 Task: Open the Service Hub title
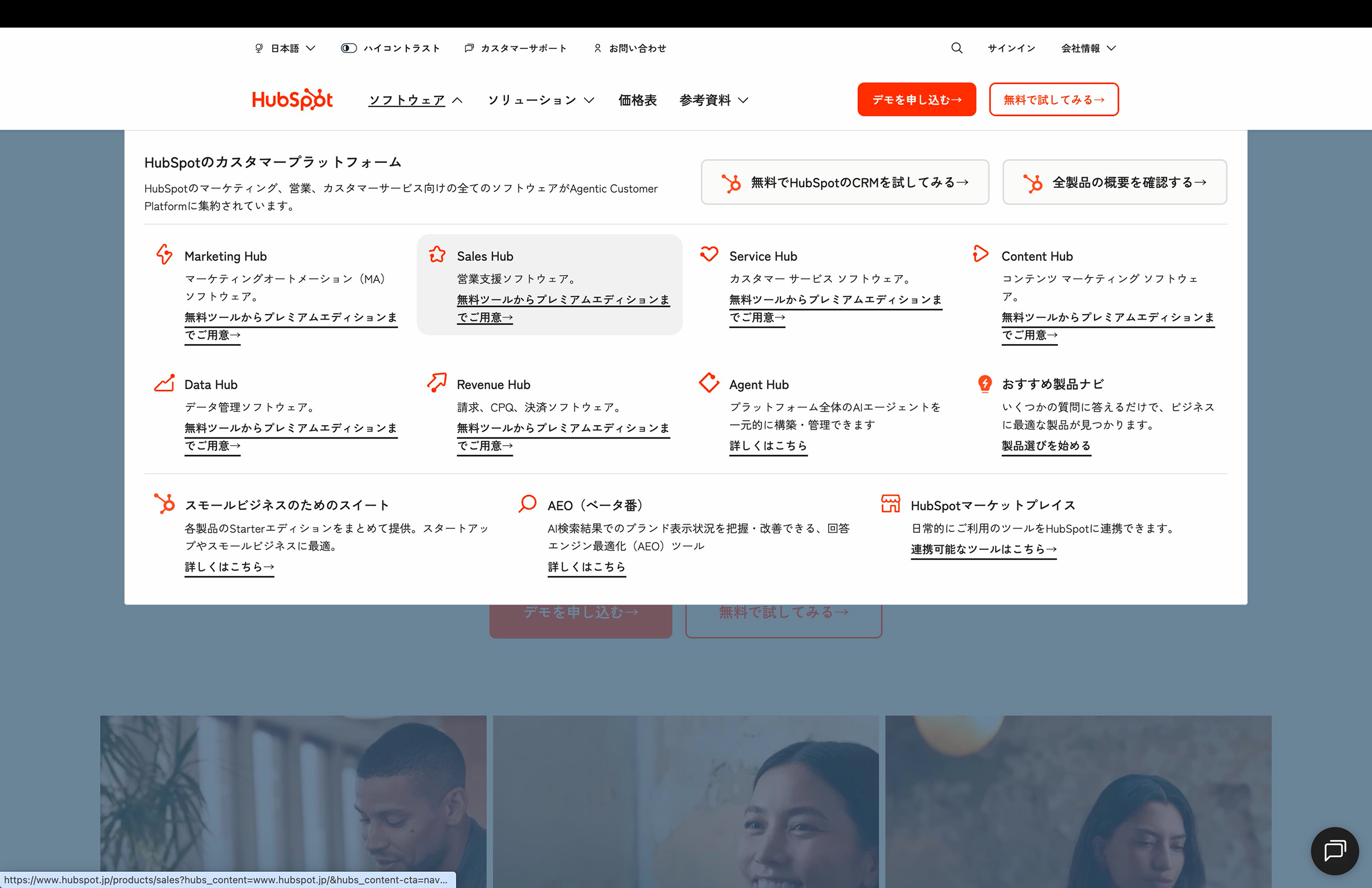tap(763, 256)
